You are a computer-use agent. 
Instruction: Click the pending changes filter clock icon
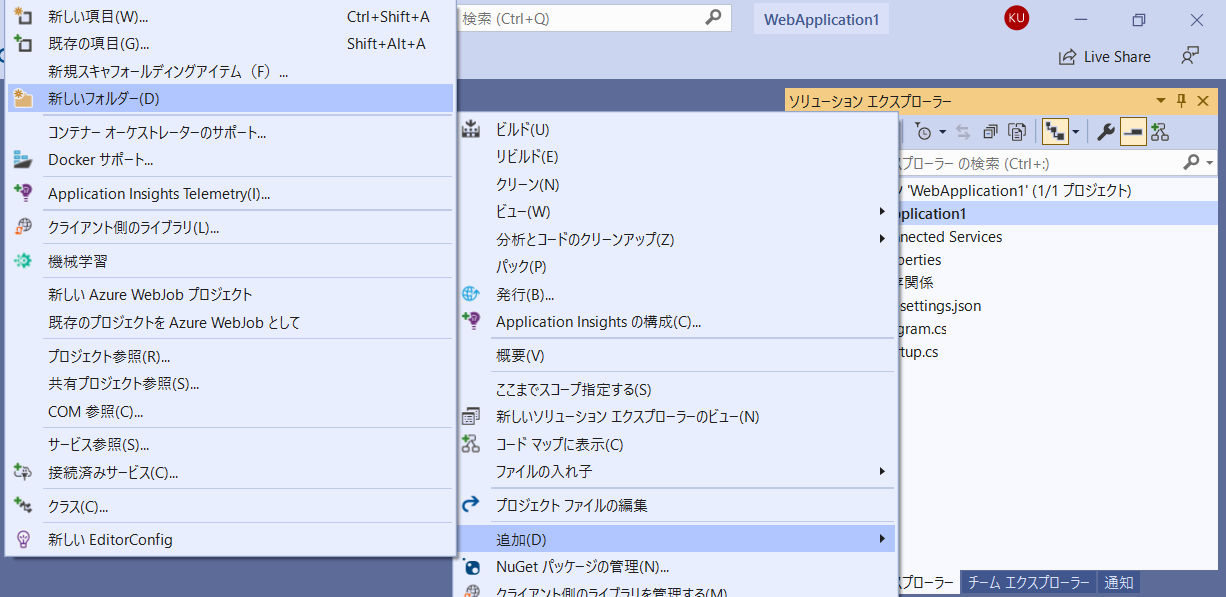pos(923,132)
